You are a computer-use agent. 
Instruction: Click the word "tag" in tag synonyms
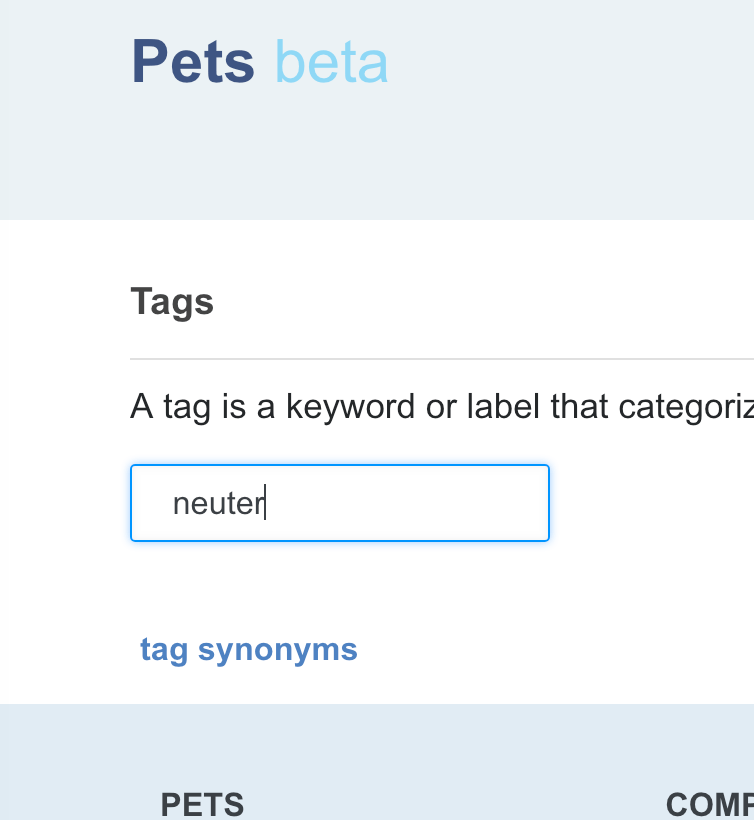[x=164, y=650]
